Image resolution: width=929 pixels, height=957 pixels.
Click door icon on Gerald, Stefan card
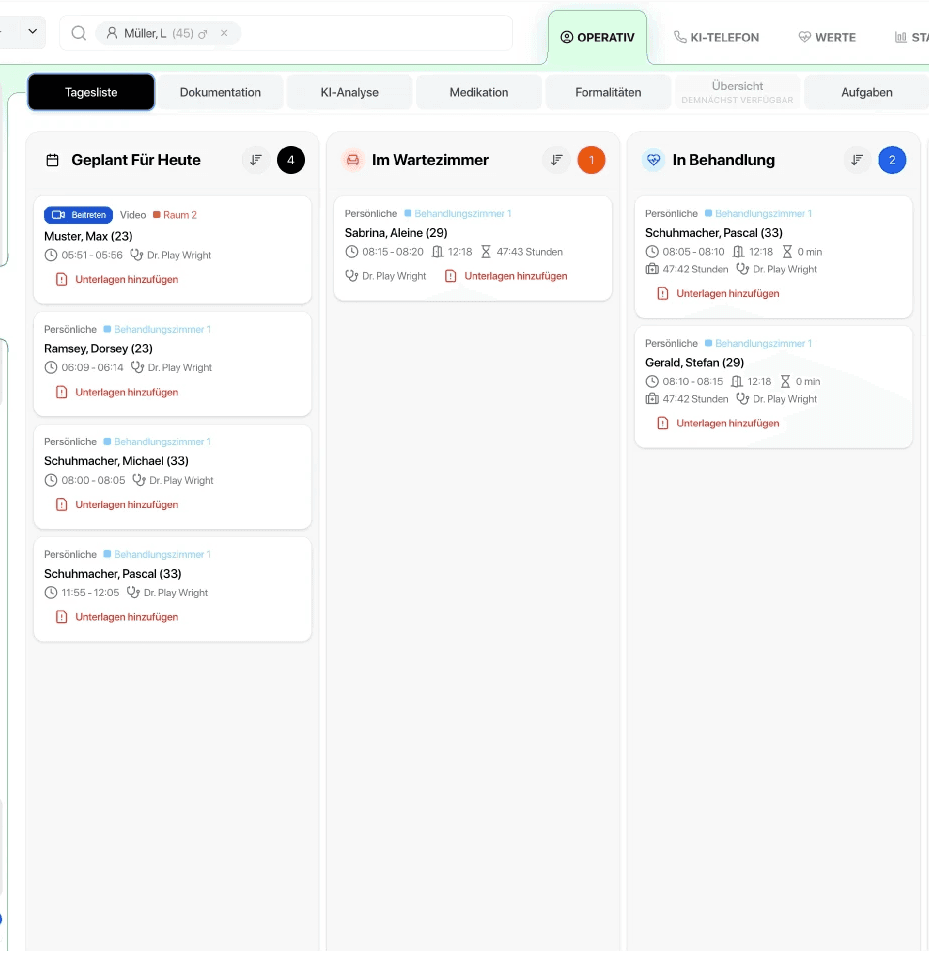pyautogui.click(x=737, y=381)
